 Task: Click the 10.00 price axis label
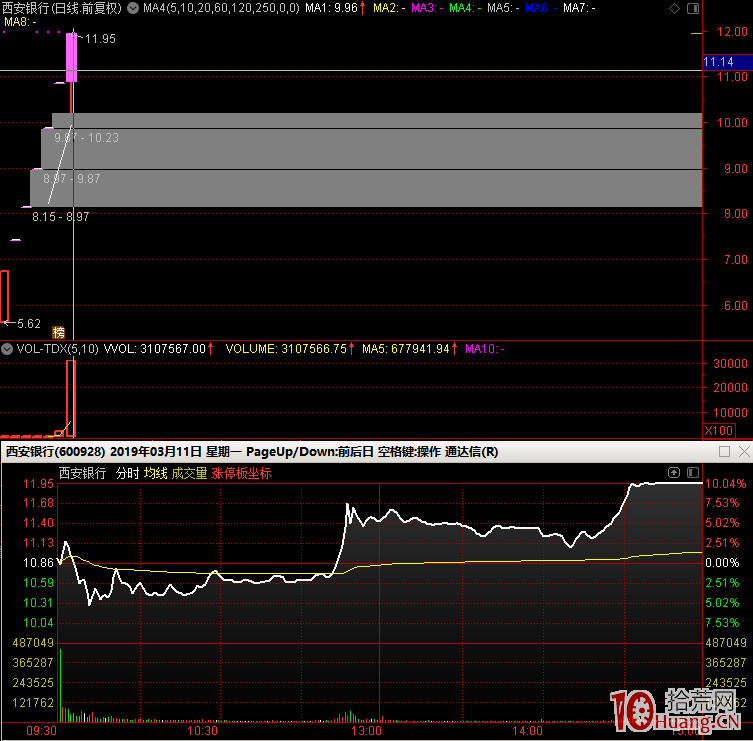tap(732, 122)
